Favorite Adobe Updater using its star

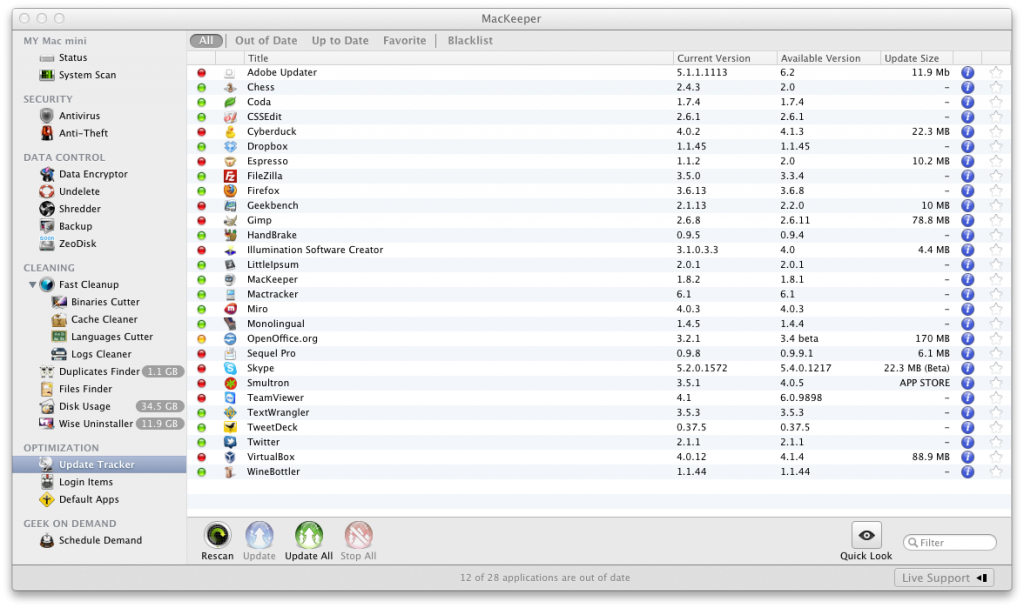(996, 72)
